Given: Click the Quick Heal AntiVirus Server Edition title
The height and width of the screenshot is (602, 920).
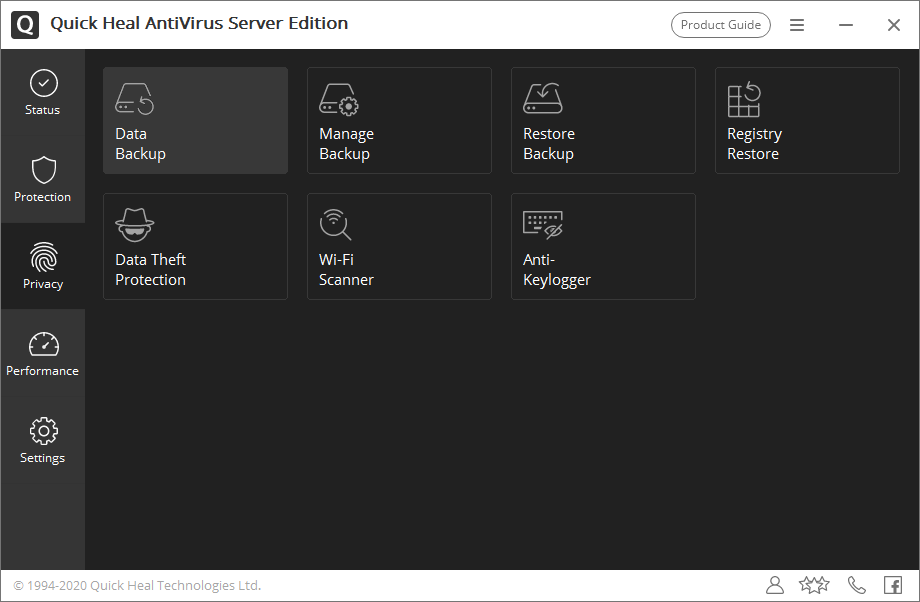Looking at the screenshot, I should 199,23.
